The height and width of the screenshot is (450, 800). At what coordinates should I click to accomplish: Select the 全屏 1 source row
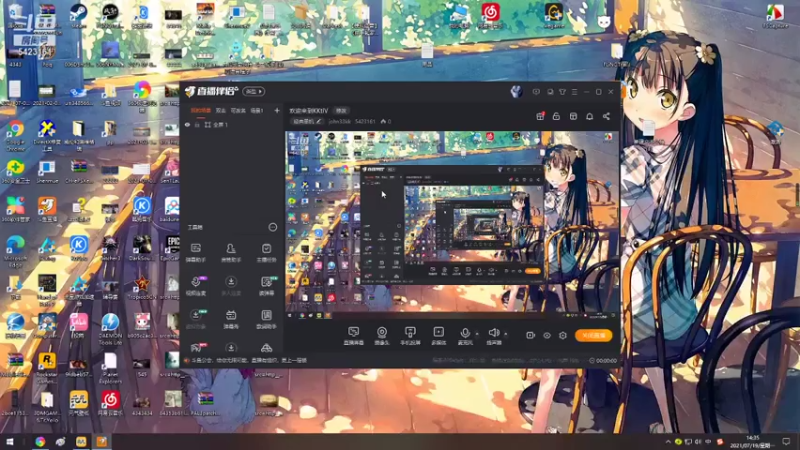pos(232,124)
